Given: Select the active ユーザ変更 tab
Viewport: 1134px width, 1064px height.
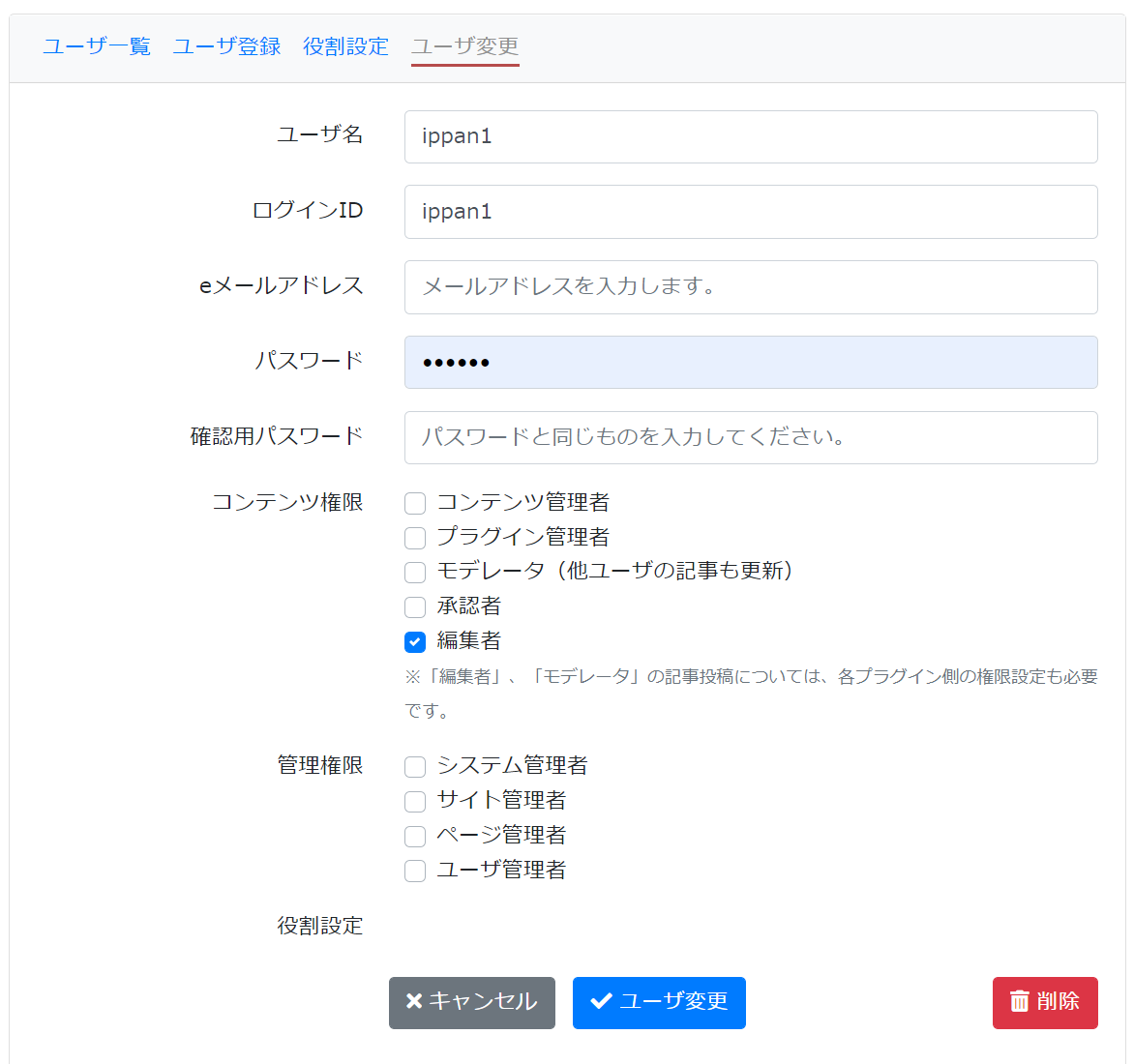Looking at the screenshot, I should pyautogui.click(x=464, y=46).
